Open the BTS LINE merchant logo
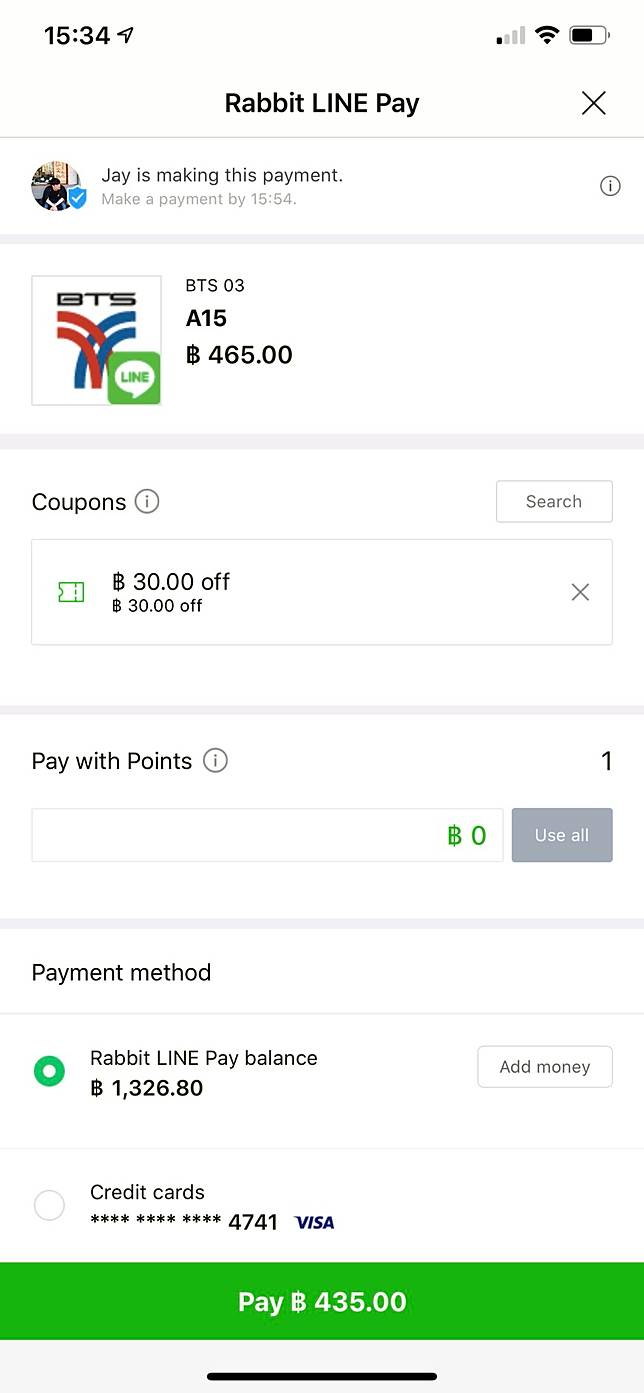Viewport: 644px width, 1393px height. point(96,340)
